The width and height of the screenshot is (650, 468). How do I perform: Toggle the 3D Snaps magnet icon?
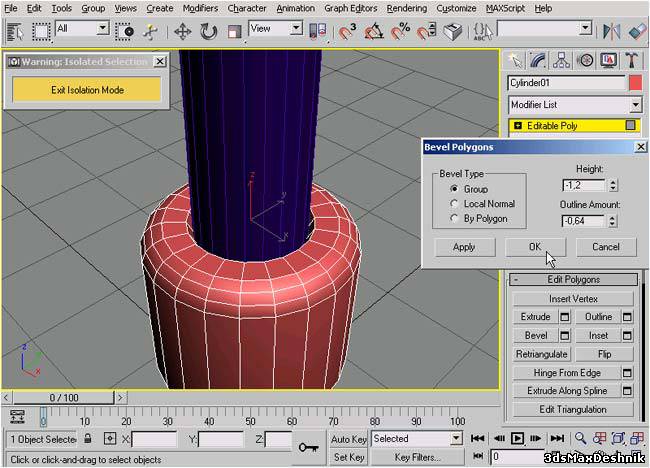[347, 32]
